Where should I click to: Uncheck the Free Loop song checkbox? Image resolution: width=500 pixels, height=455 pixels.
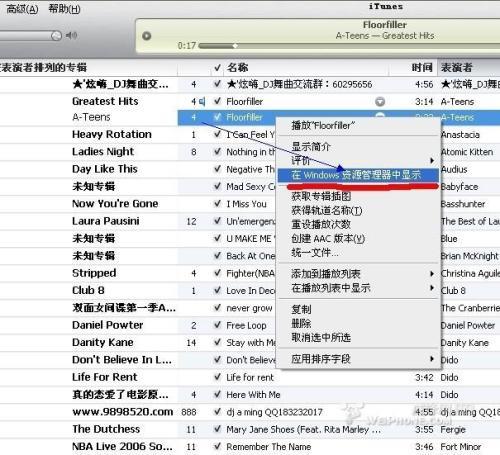click(x=217, y=325)
